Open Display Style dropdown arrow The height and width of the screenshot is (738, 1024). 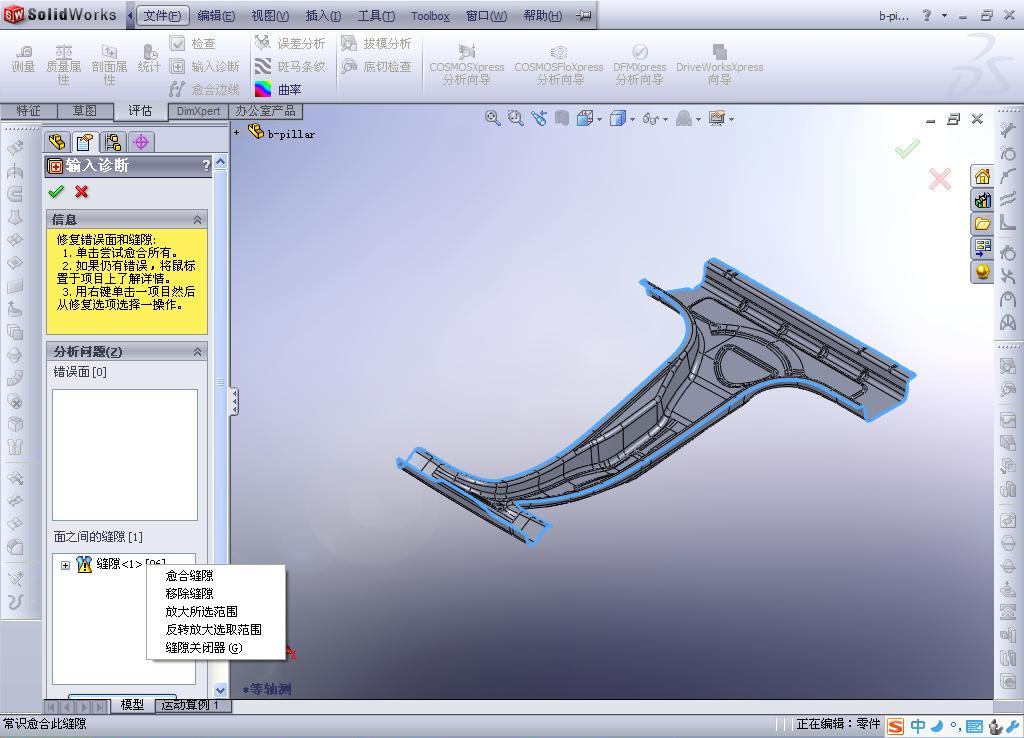(x=633, y=120)
